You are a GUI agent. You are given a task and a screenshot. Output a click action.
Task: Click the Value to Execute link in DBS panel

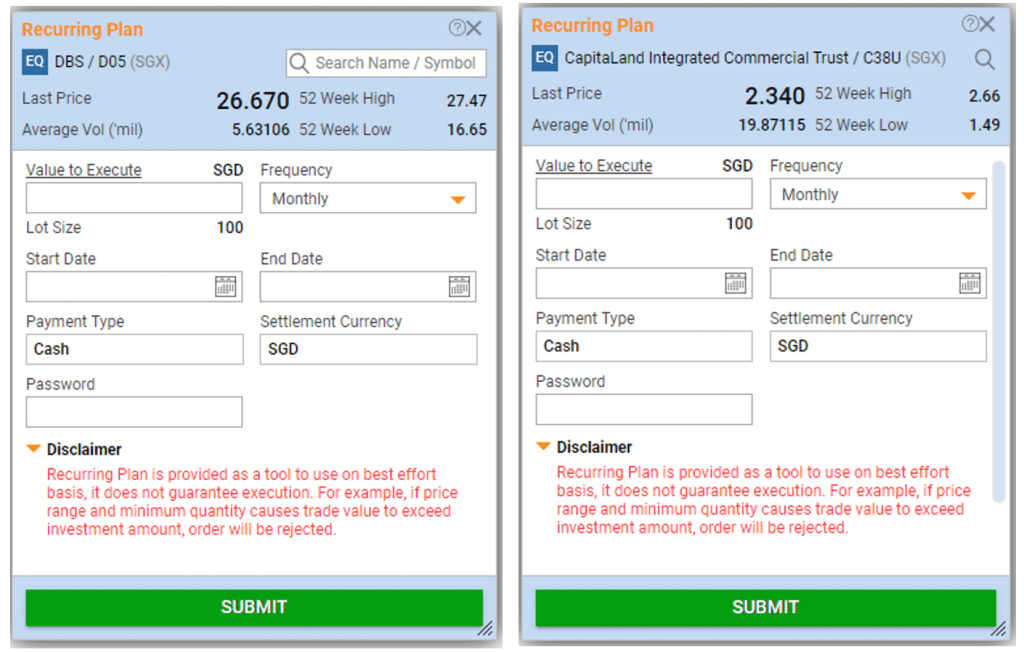[84, 170]
